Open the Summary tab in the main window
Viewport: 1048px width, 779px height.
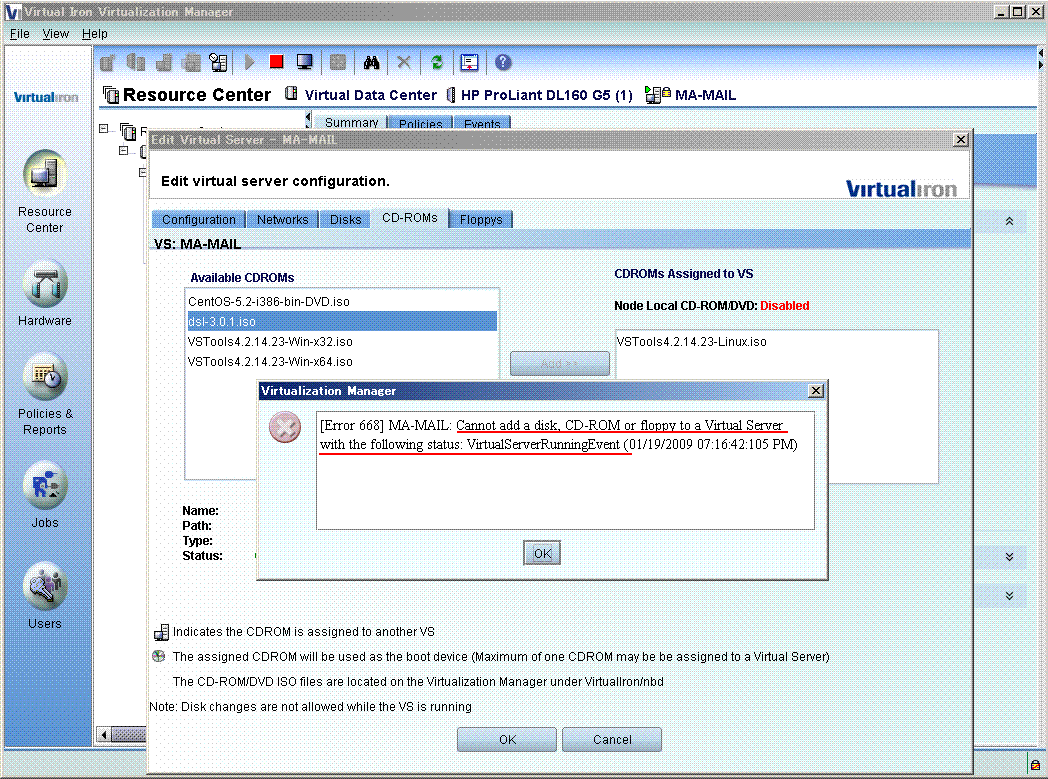[351, 122]
